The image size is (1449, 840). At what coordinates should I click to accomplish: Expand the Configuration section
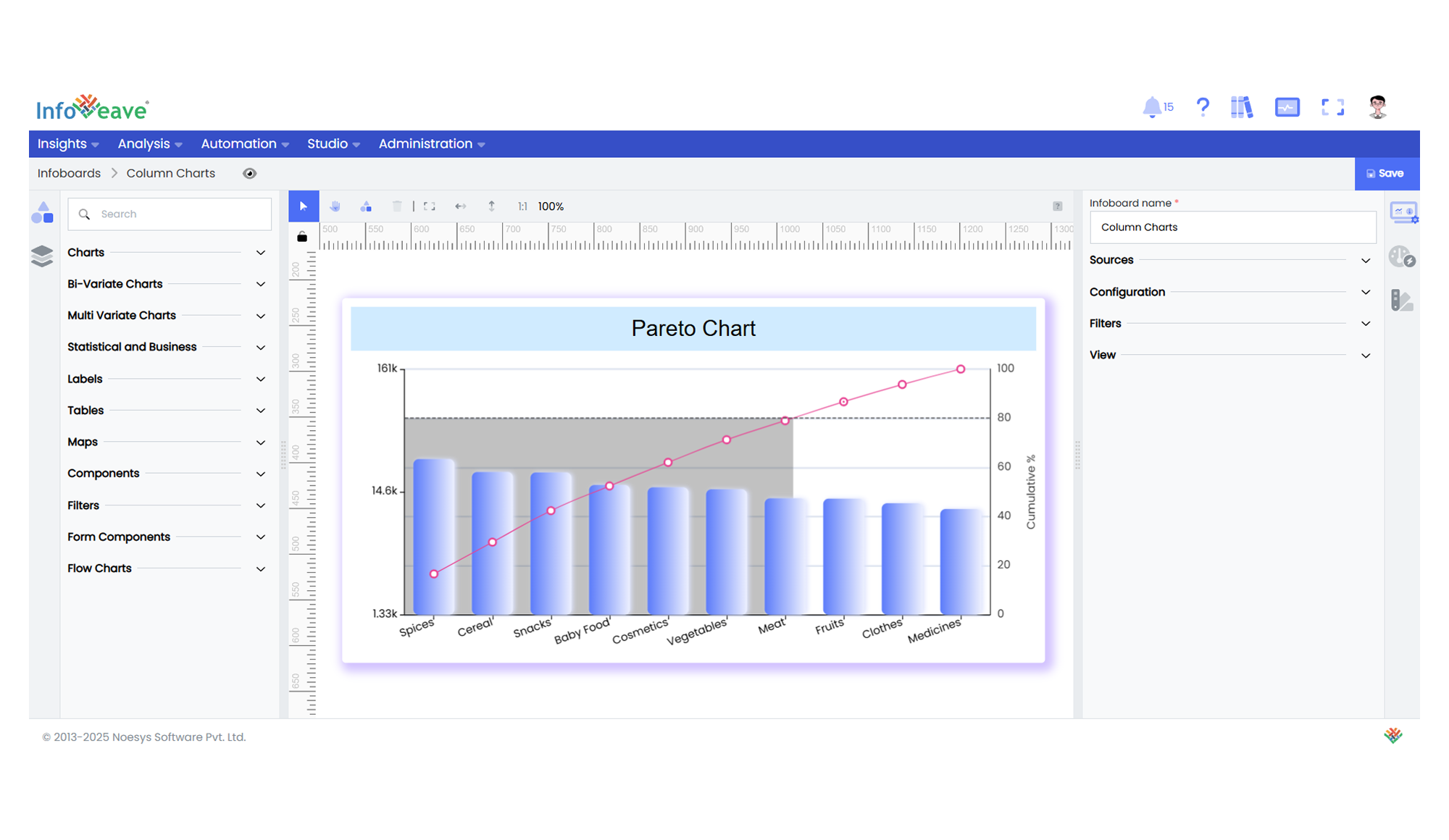pyautogui.click(x=1231, y=292)
